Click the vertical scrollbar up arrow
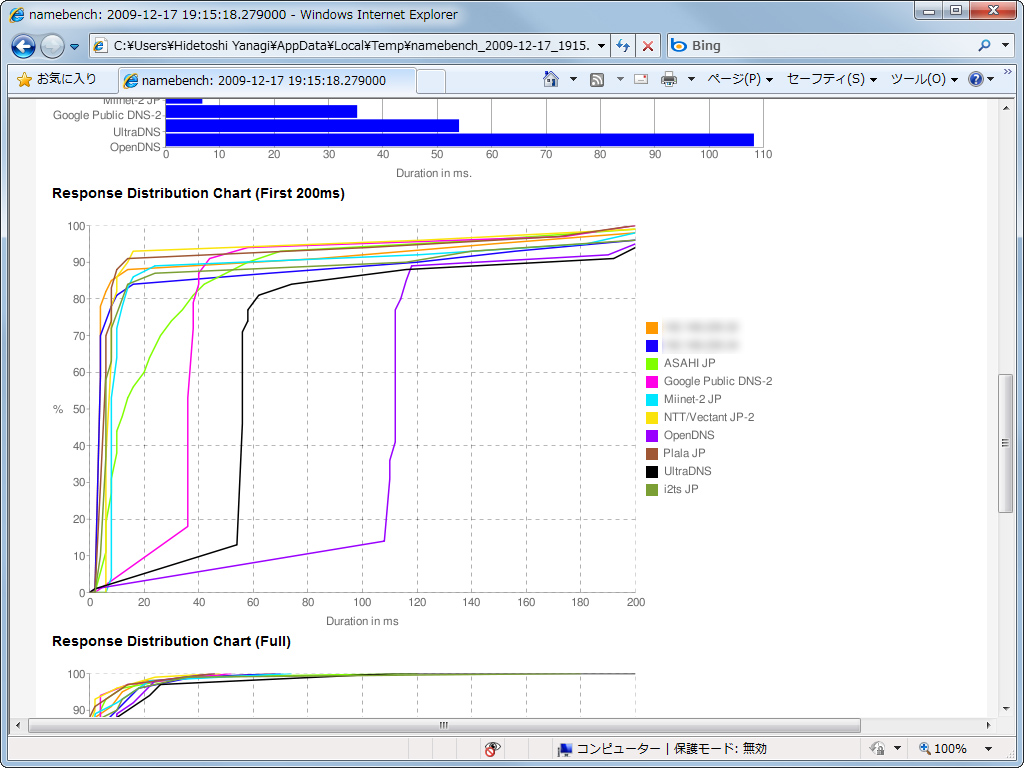The width and height of the screenshot is (1024, 768). (1005, 107)
